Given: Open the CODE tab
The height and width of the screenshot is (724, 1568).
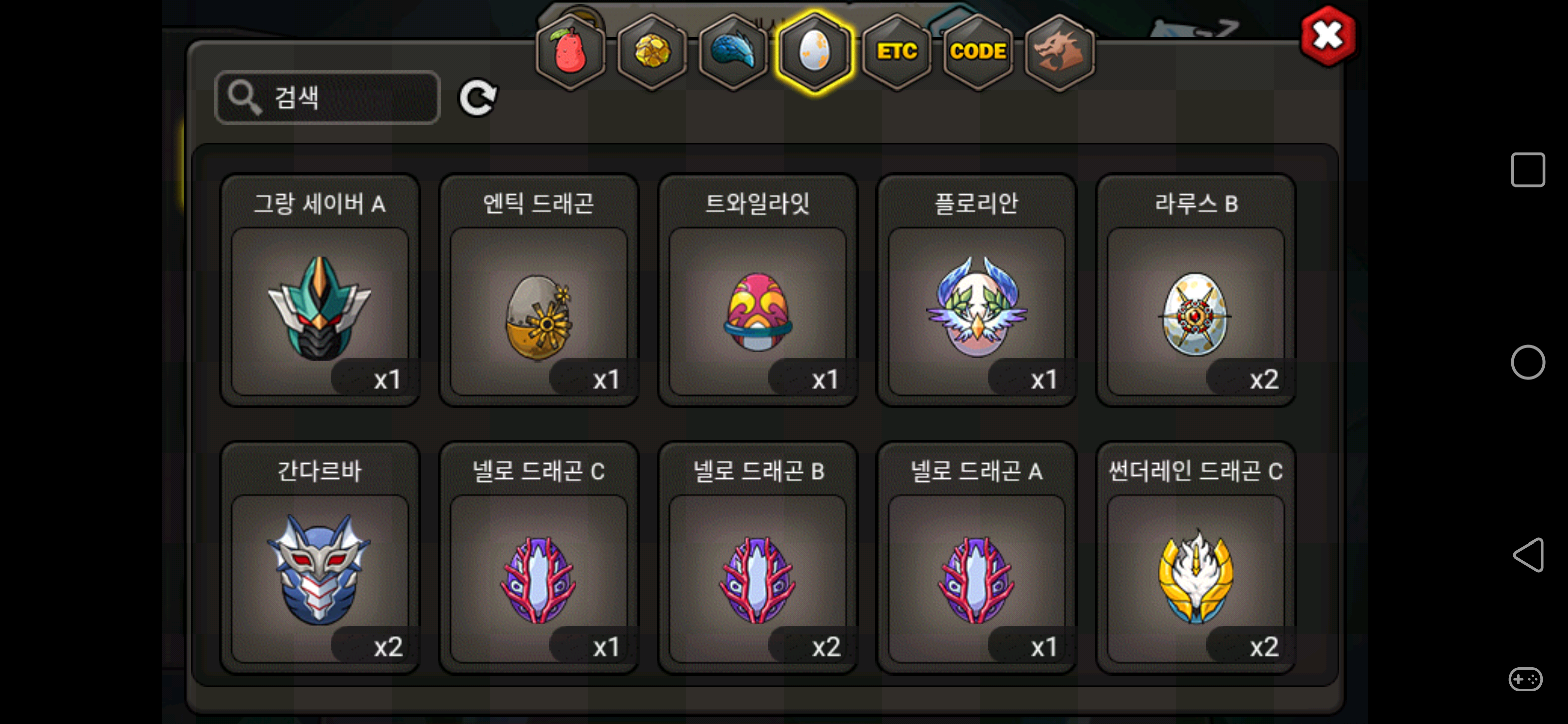Looking at the screenshot, I should (x=978, y=52).
